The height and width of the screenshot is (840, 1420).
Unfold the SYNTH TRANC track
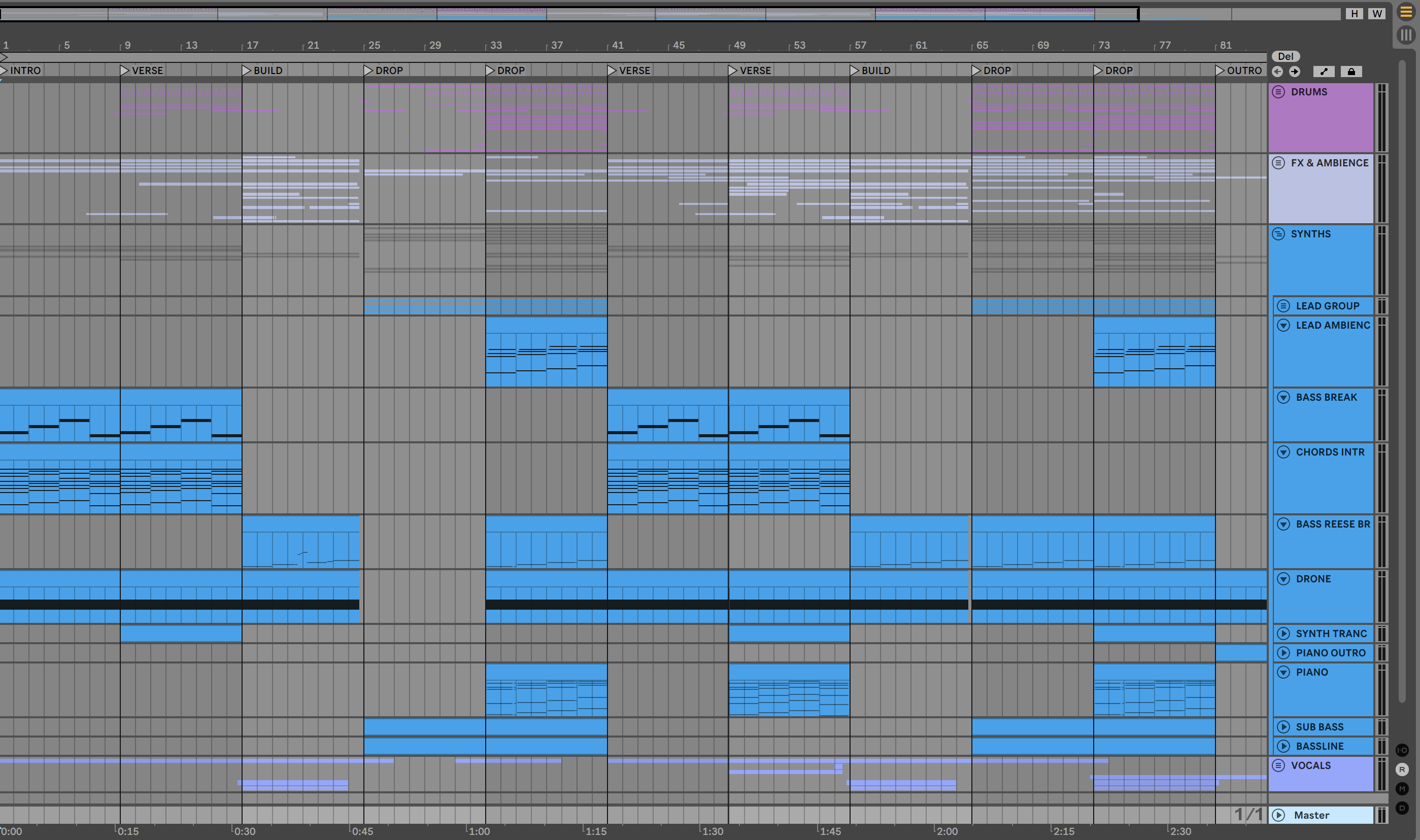1283,634
